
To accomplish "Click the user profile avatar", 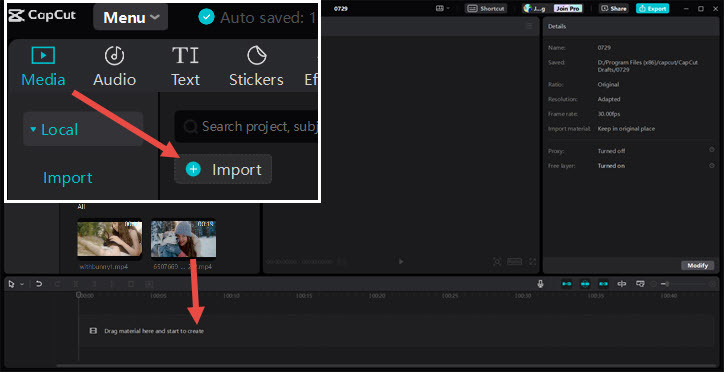I will pos(528,8).
